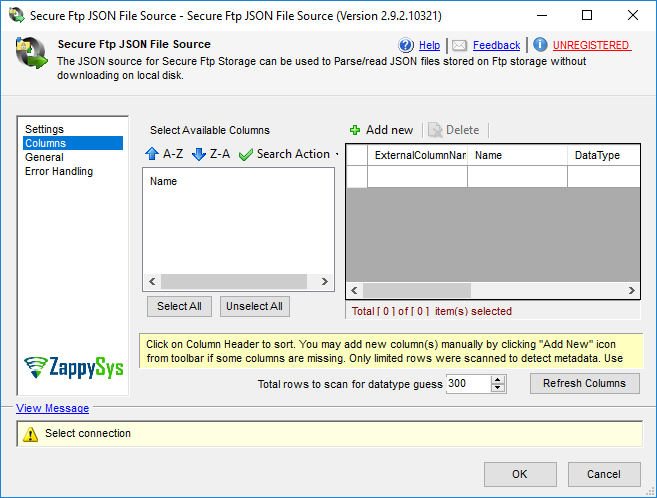This screenshot has width=657, height=498.
Task: Click Refresh Columns button
Action: pyautogui.click(x=585, y=384)
